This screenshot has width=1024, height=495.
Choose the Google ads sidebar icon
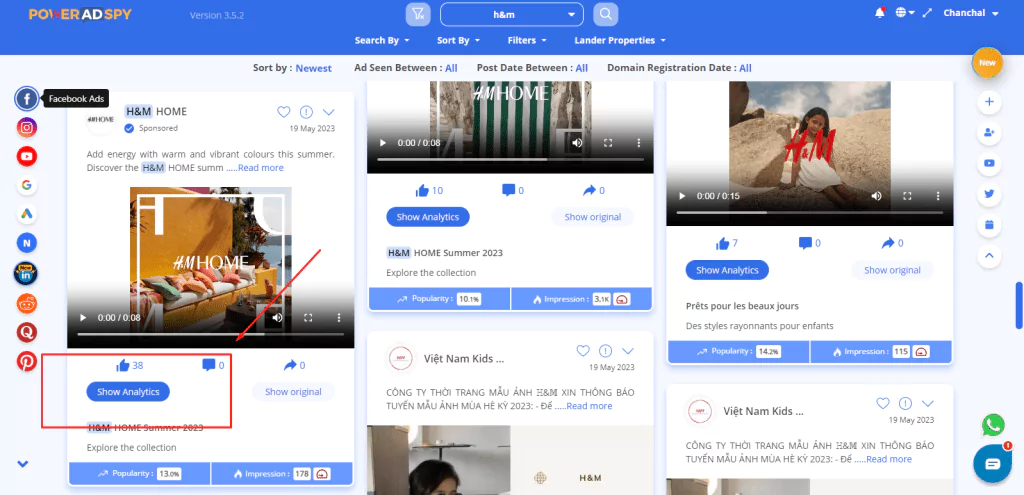tap(27, 185)
